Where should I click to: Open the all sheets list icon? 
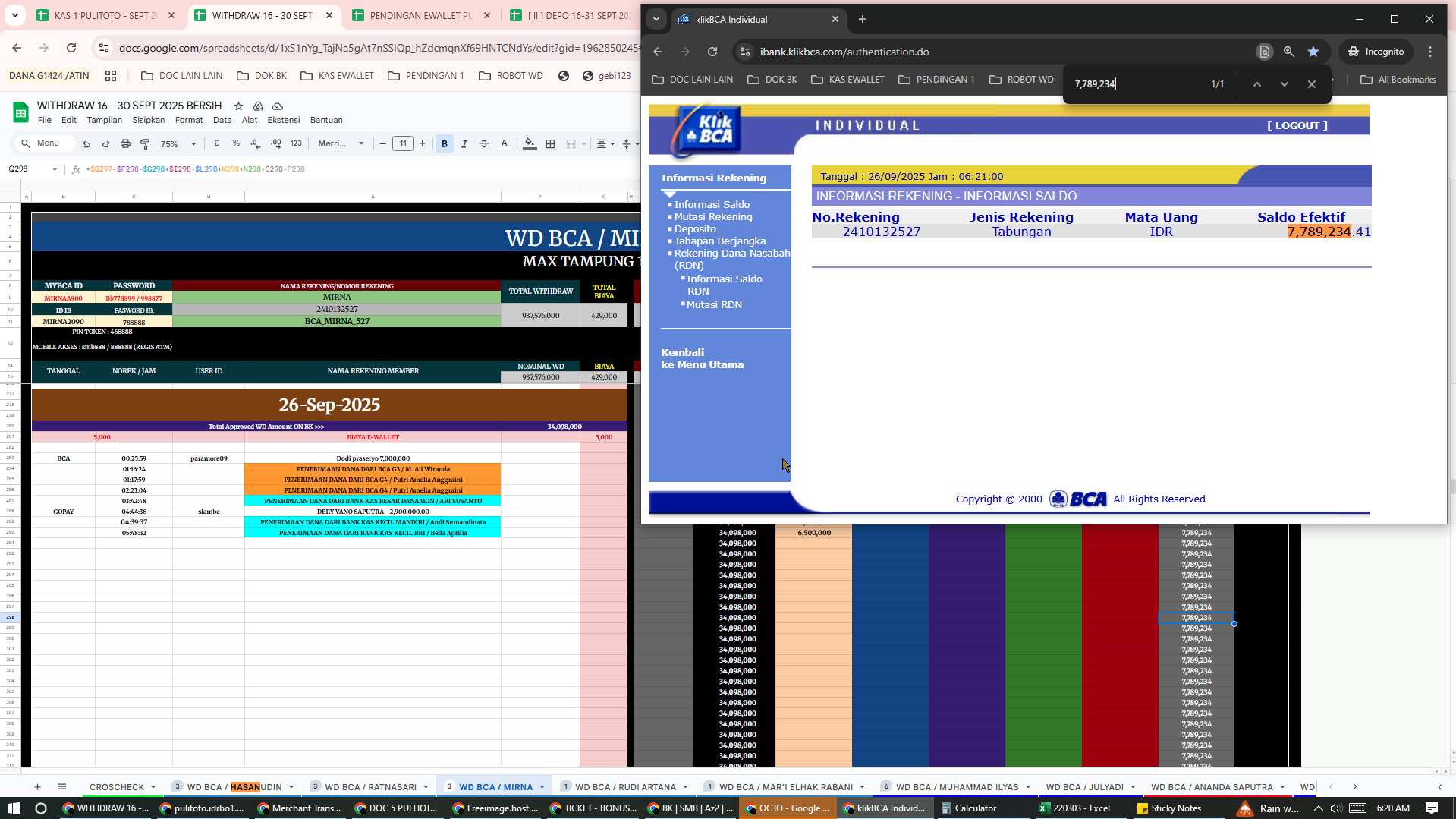[x=61, y=787]
